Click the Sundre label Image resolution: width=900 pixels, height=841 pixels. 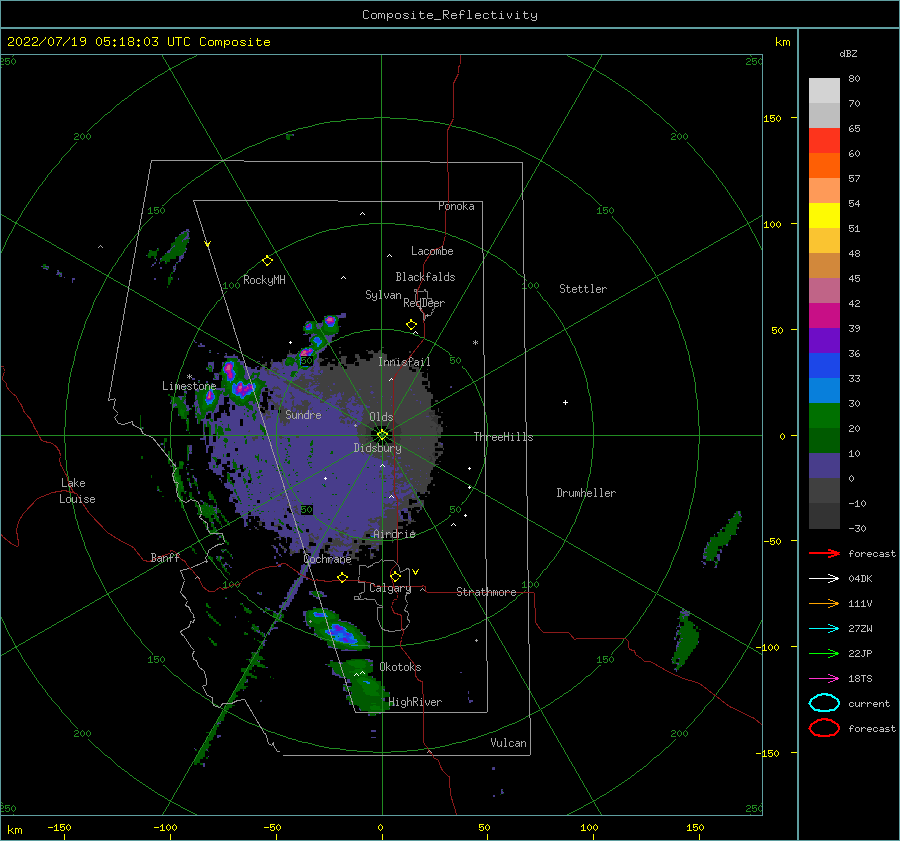click(x=303, y=414)
